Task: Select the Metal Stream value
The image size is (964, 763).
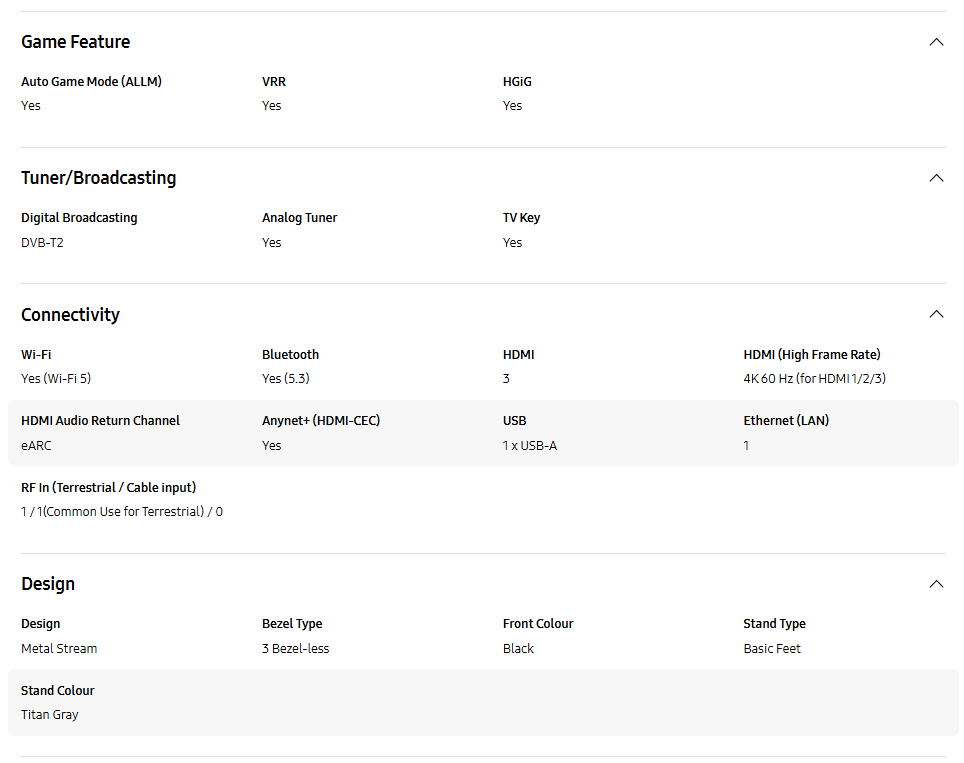Action: pyautogui.click(x=59, y=649)
